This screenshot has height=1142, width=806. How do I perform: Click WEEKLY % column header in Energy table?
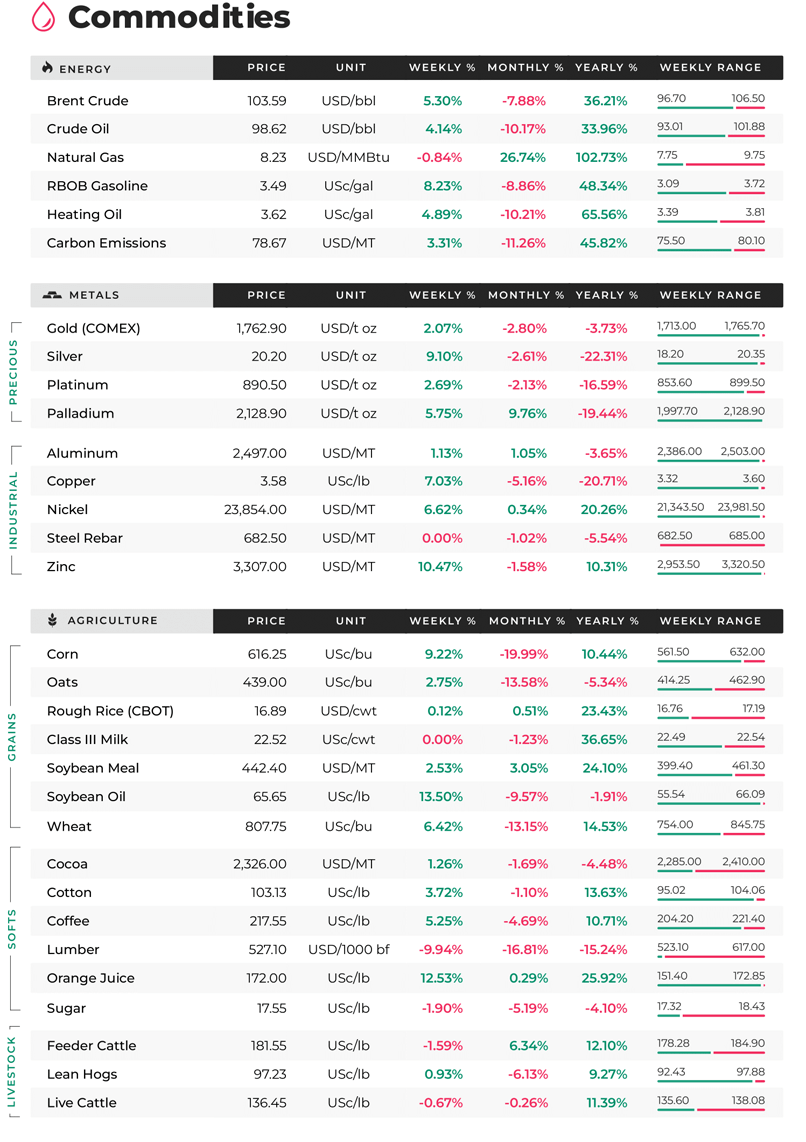(442, 68)
